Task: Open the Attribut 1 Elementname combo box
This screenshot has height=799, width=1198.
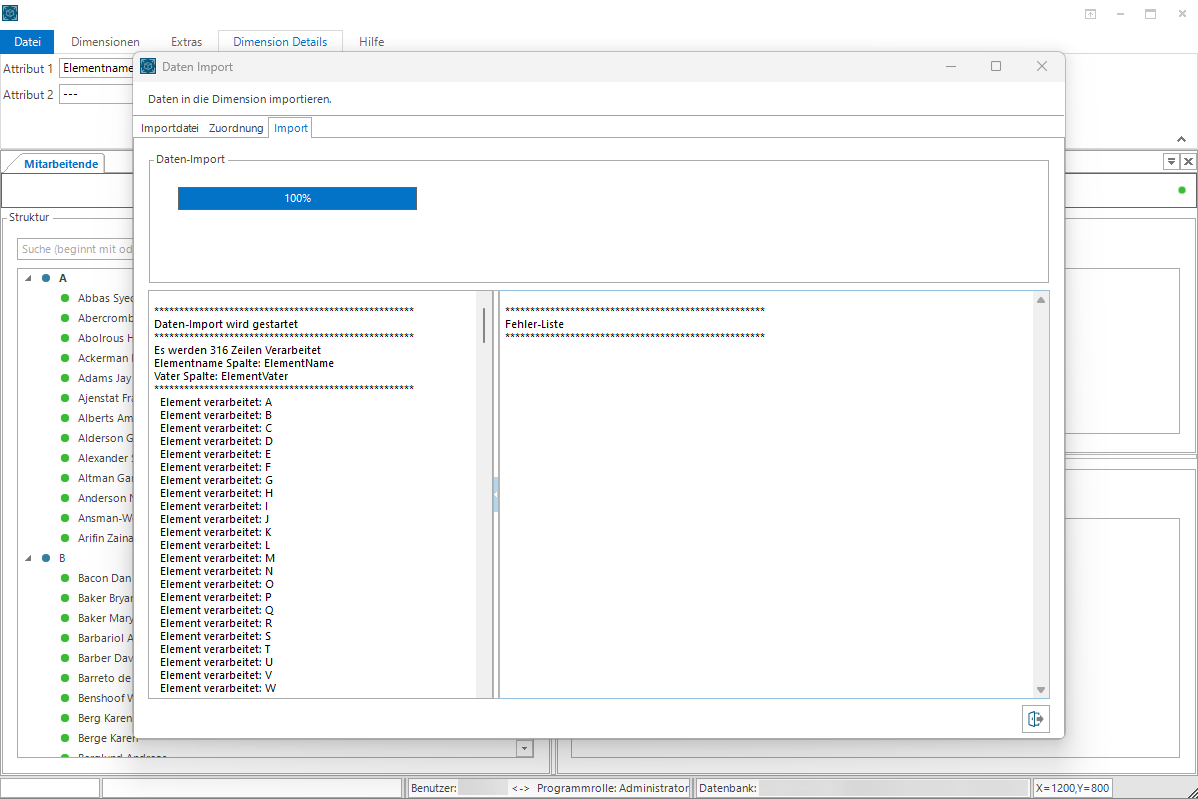Action: pos(97,68)
